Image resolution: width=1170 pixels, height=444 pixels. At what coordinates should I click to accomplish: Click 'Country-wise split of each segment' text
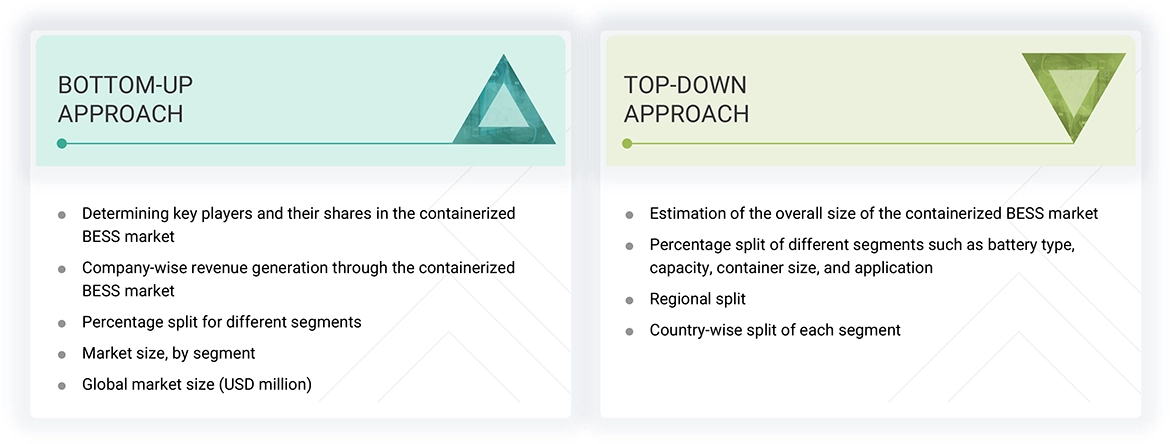point(774,330)
